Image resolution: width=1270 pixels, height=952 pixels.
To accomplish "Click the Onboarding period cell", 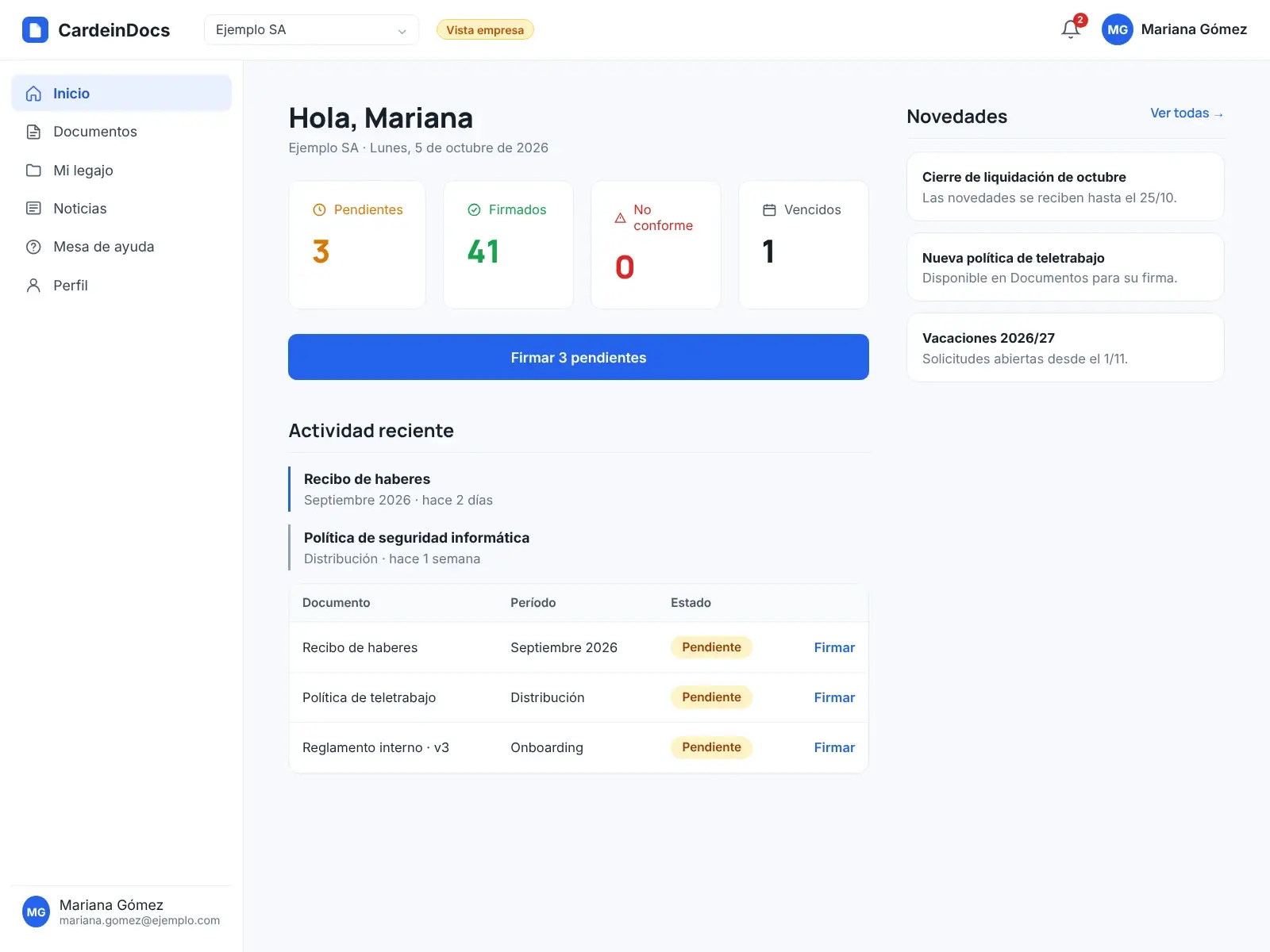I will [547, 747].
